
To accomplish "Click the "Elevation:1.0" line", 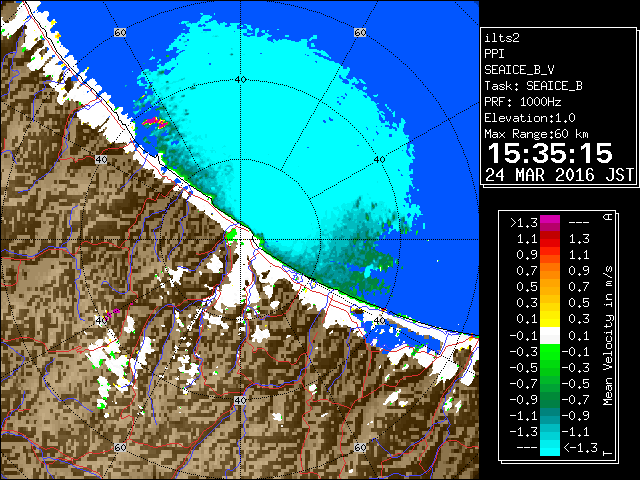I will 529,118.
